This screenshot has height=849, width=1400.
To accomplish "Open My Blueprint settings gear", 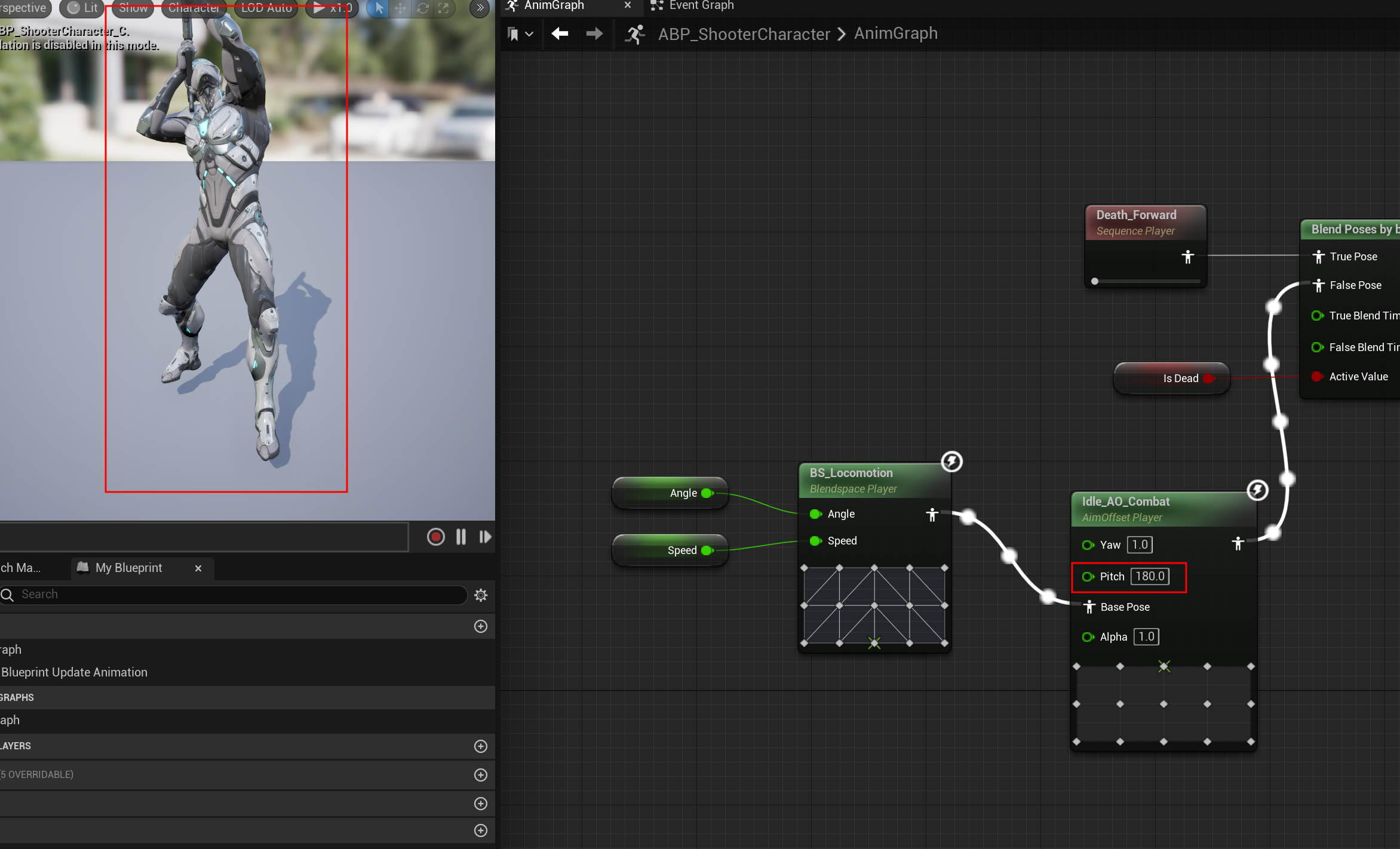I will [481, 595].
